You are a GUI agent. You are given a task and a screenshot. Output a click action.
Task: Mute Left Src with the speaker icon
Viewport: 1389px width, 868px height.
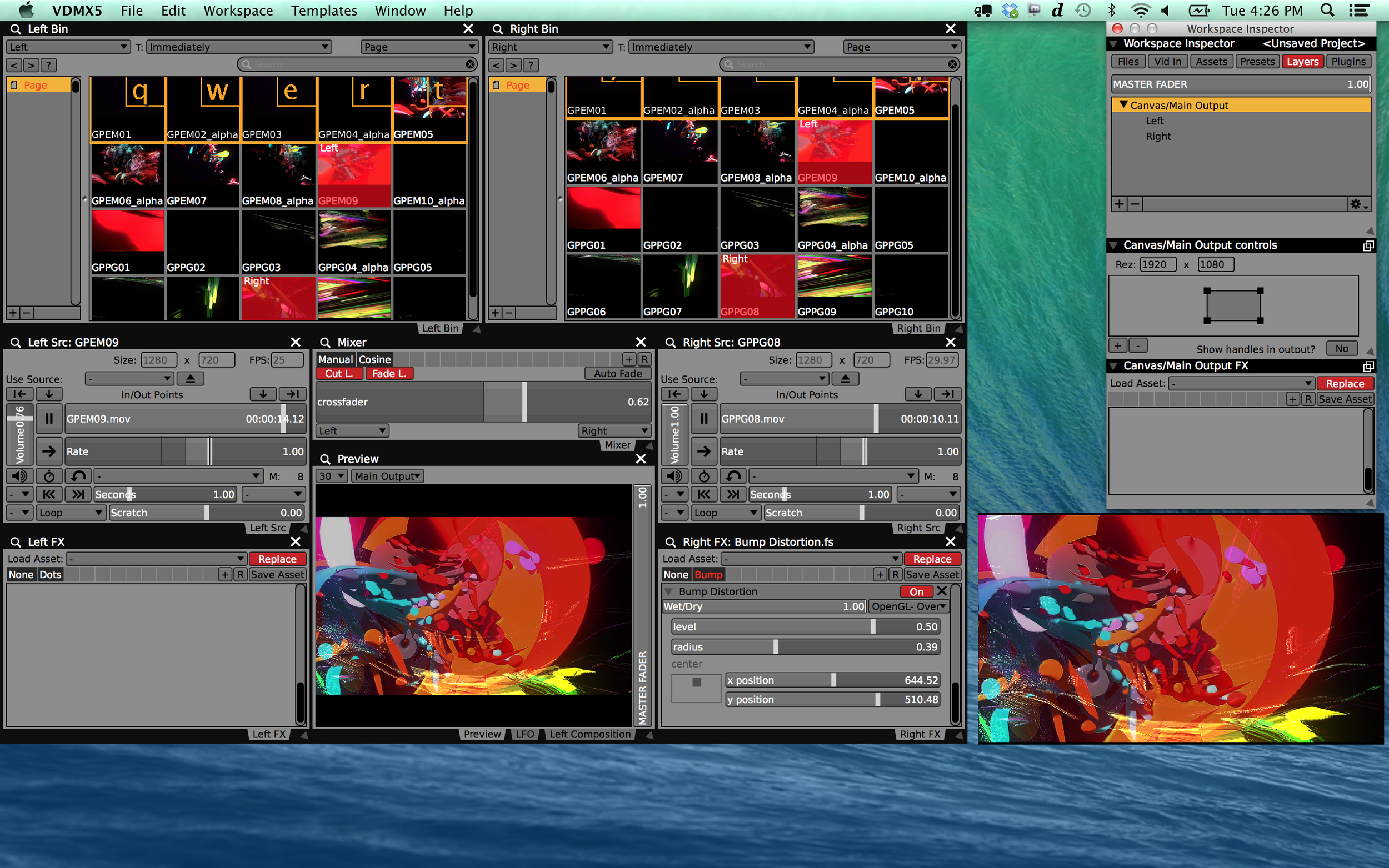[x=19, y=476]
